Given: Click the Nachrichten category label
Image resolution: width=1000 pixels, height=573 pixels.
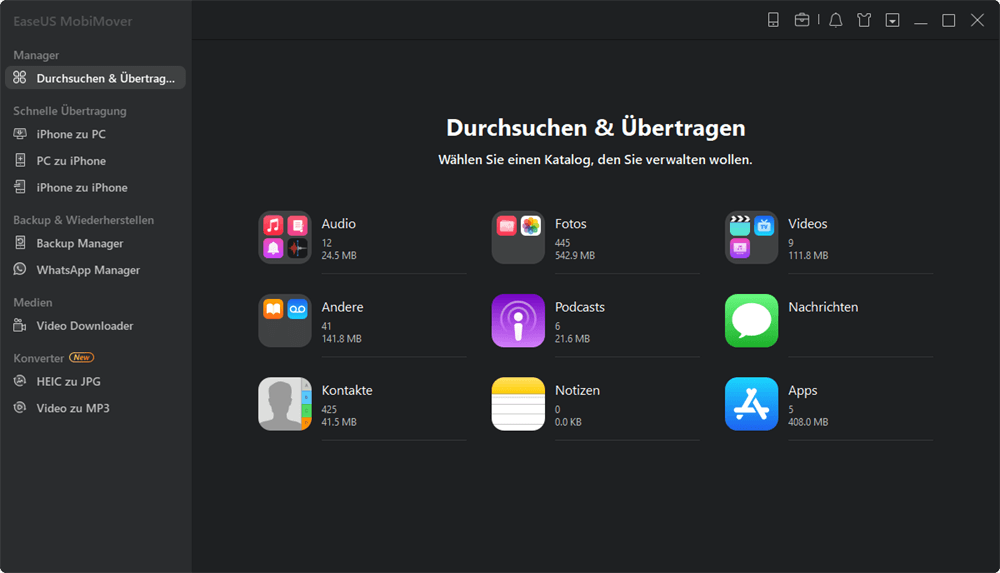Looking at the screenshot, I should (823, 307).
